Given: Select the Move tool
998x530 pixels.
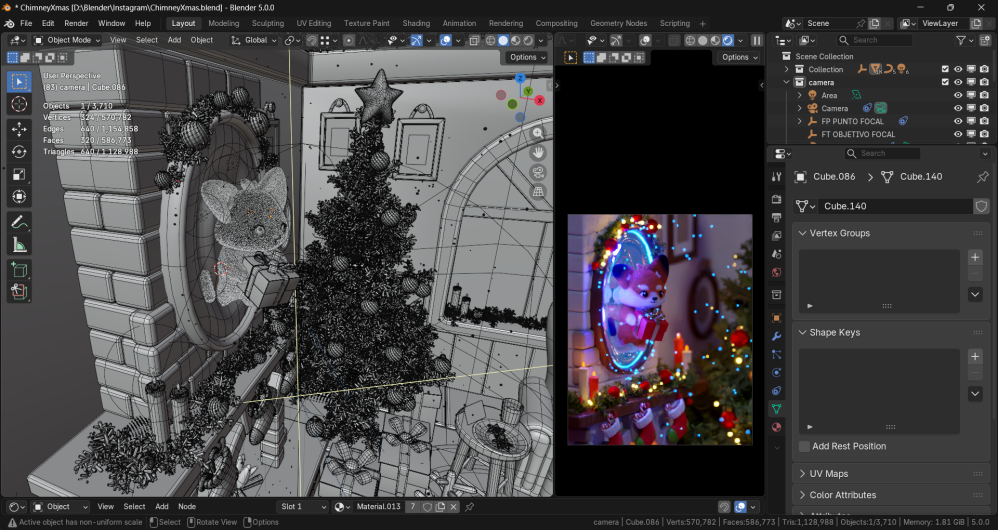Looking at the screenshot, I should click(19, 129).
